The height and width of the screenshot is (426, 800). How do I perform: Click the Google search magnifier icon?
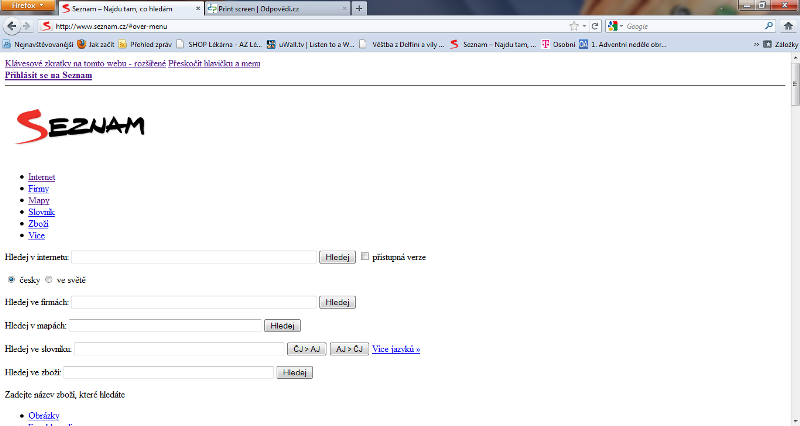[769, 26]
